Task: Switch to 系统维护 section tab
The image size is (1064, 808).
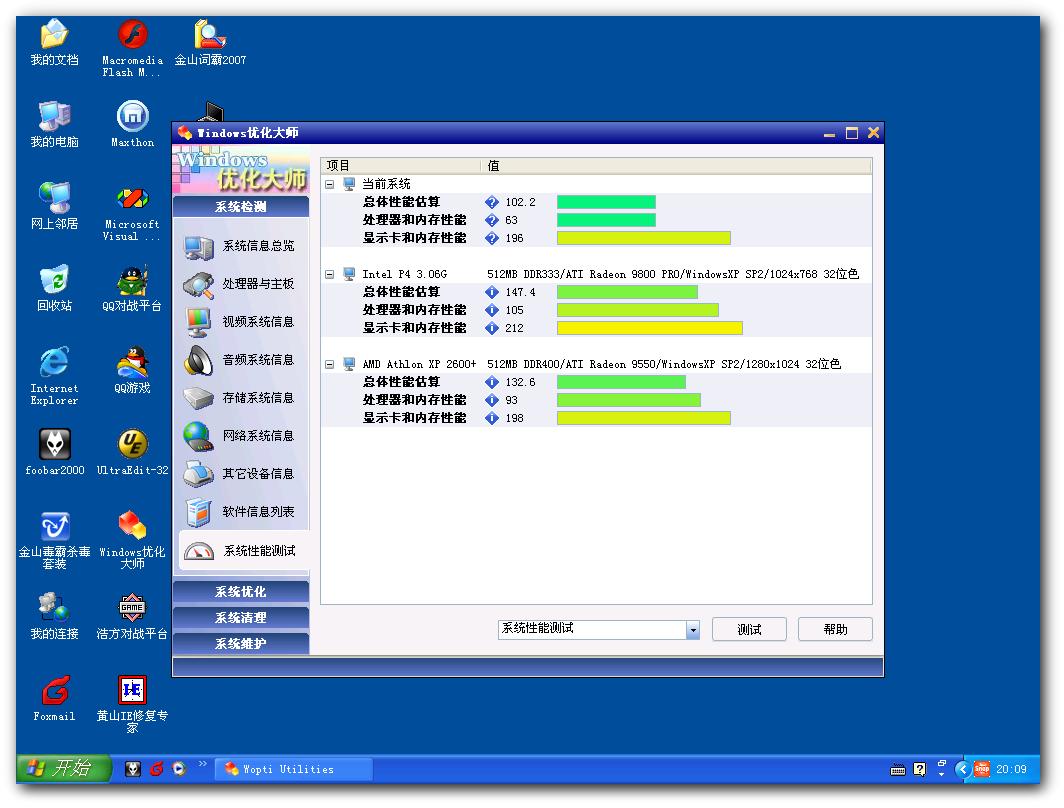Action: (x=241, y=644)
